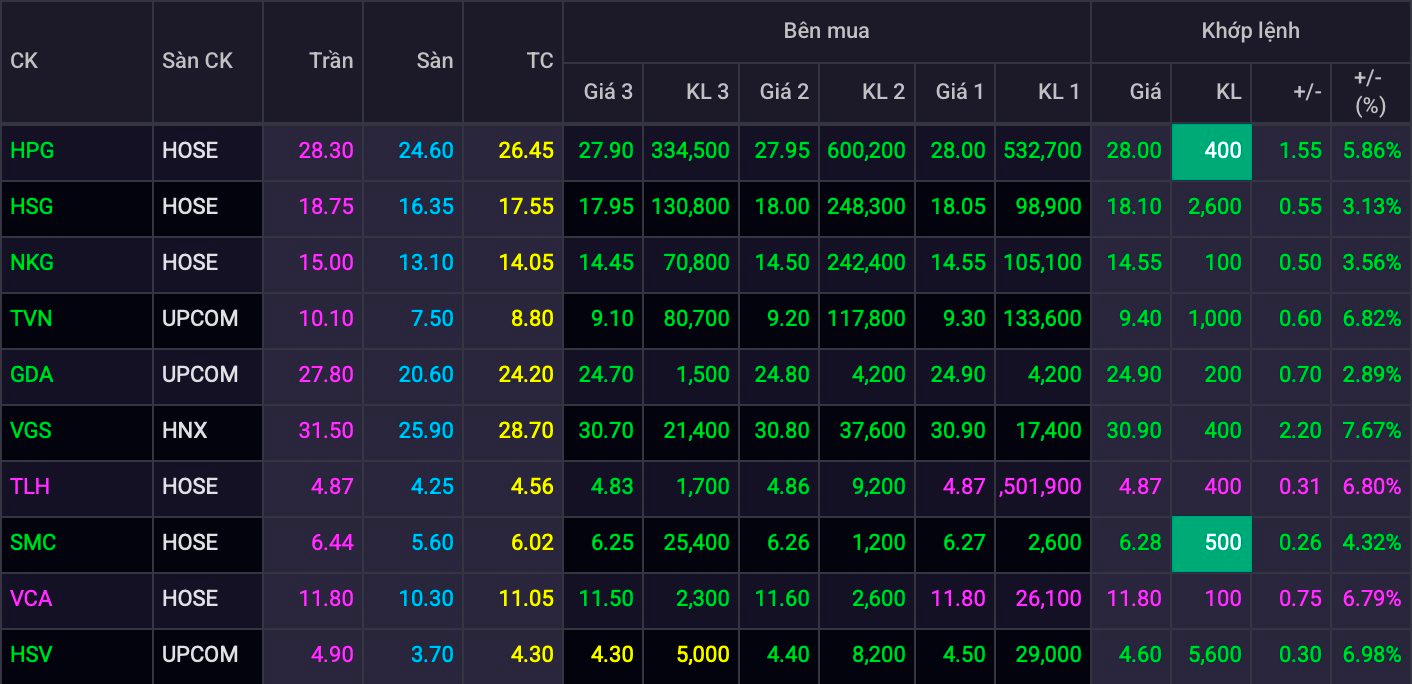Select the Khớp lệnh header group
This screenshot has height=684, width=1412.
pyautogui.click(x=1250, y=31)
